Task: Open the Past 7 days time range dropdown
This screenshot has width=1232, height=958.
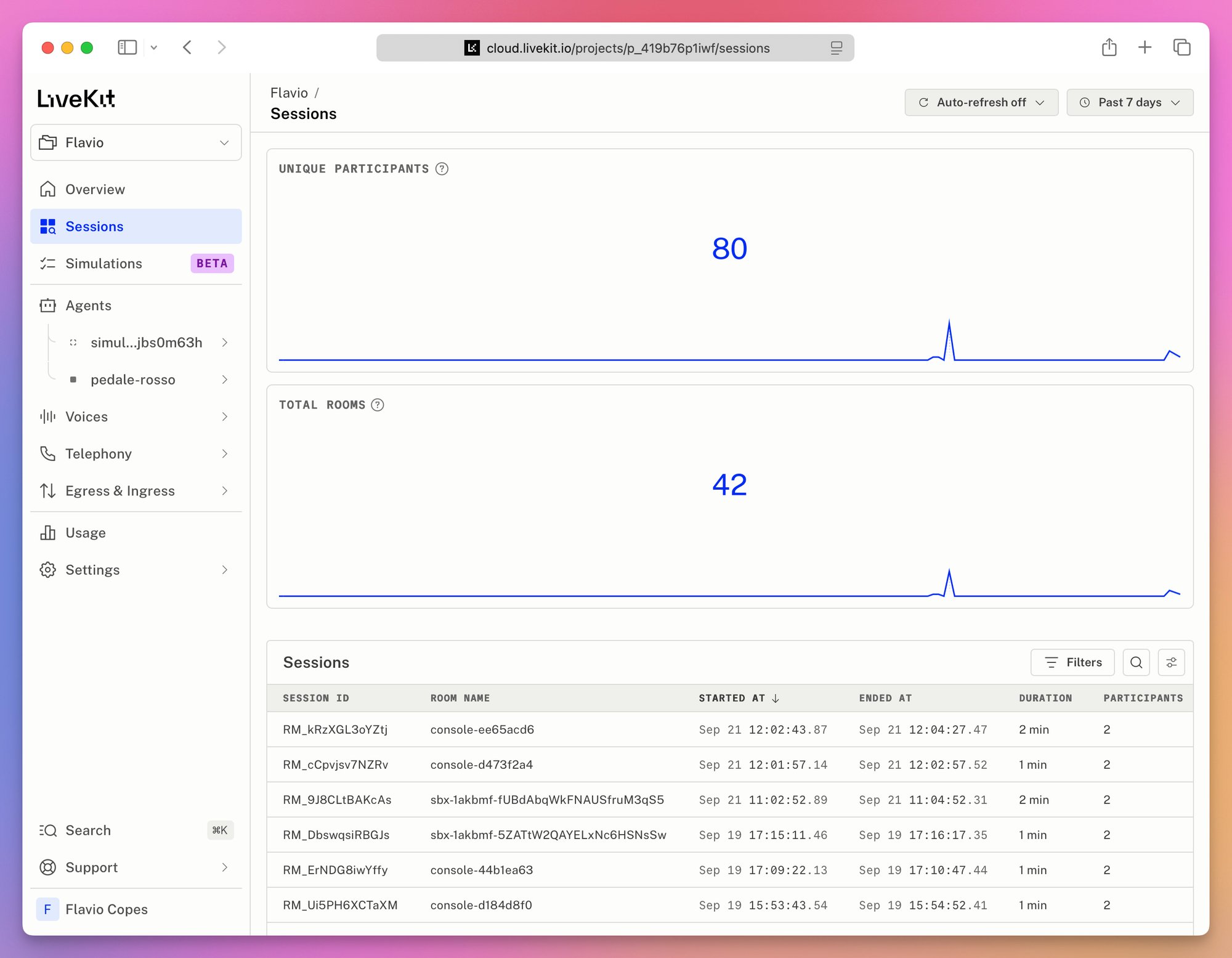Action: click(x=1130, y=102)
